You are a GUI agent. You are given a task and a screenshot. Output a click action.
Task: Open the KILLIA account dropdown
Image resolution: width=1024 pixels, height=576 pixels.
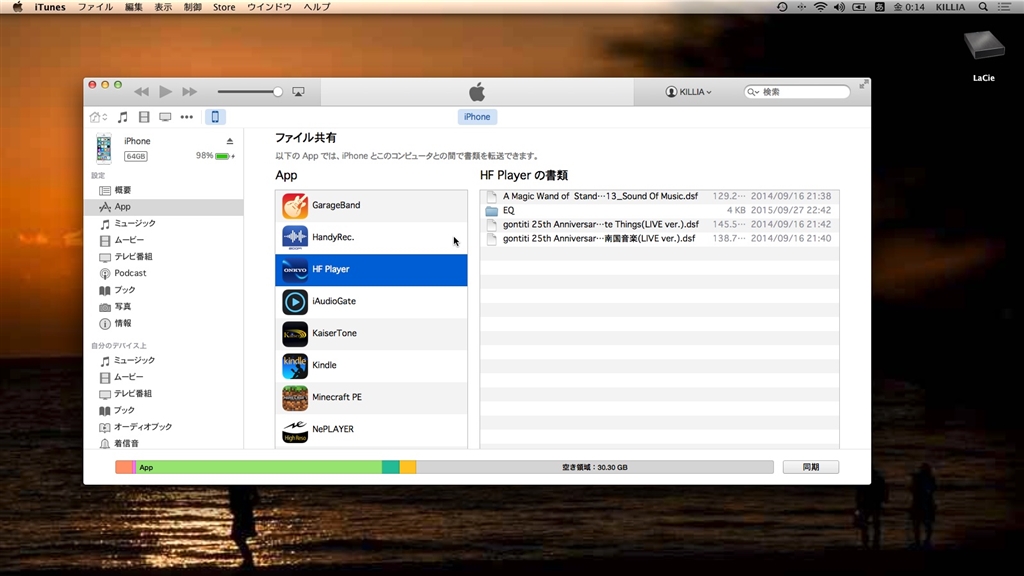click(688, 92)
